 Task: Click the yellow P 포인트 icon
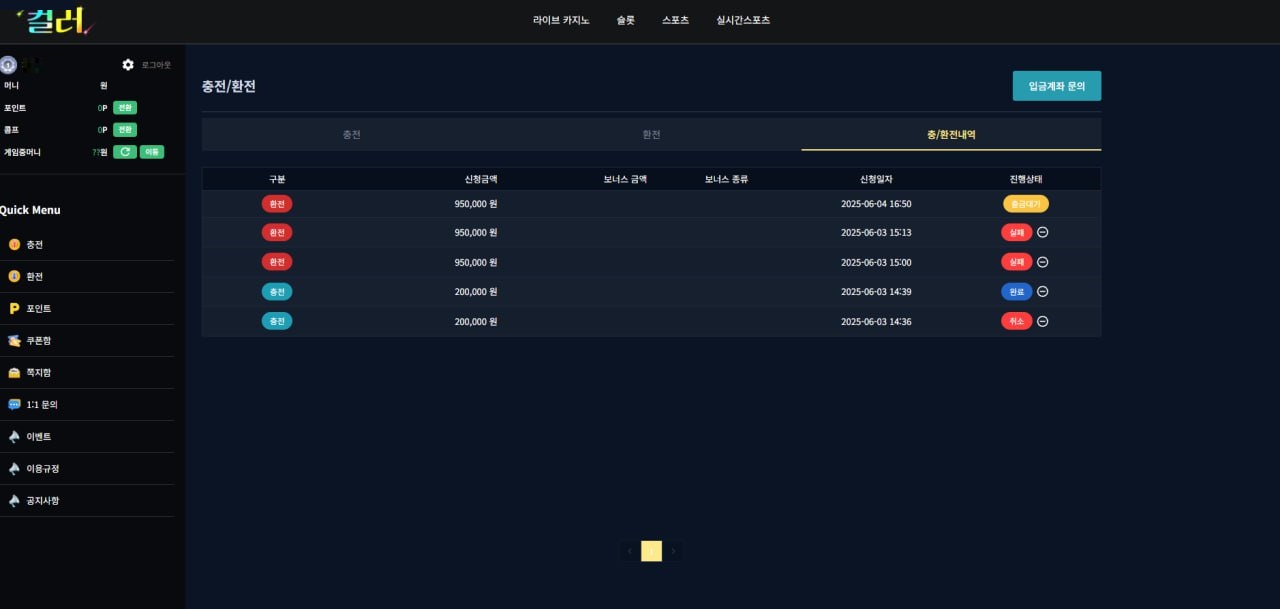click(14, 308)
